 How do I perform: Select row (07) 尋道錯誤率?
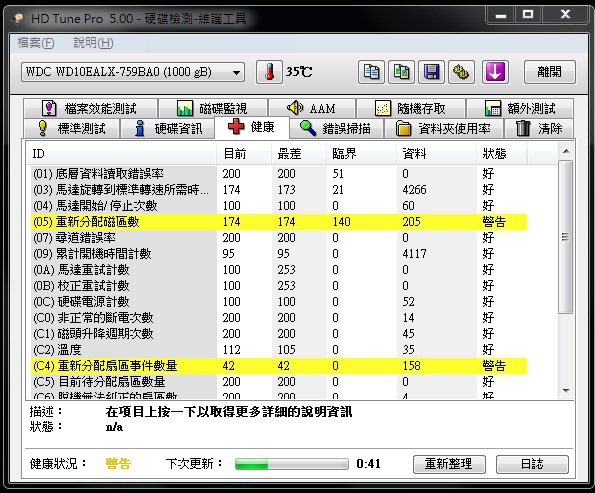pos(279,238)
